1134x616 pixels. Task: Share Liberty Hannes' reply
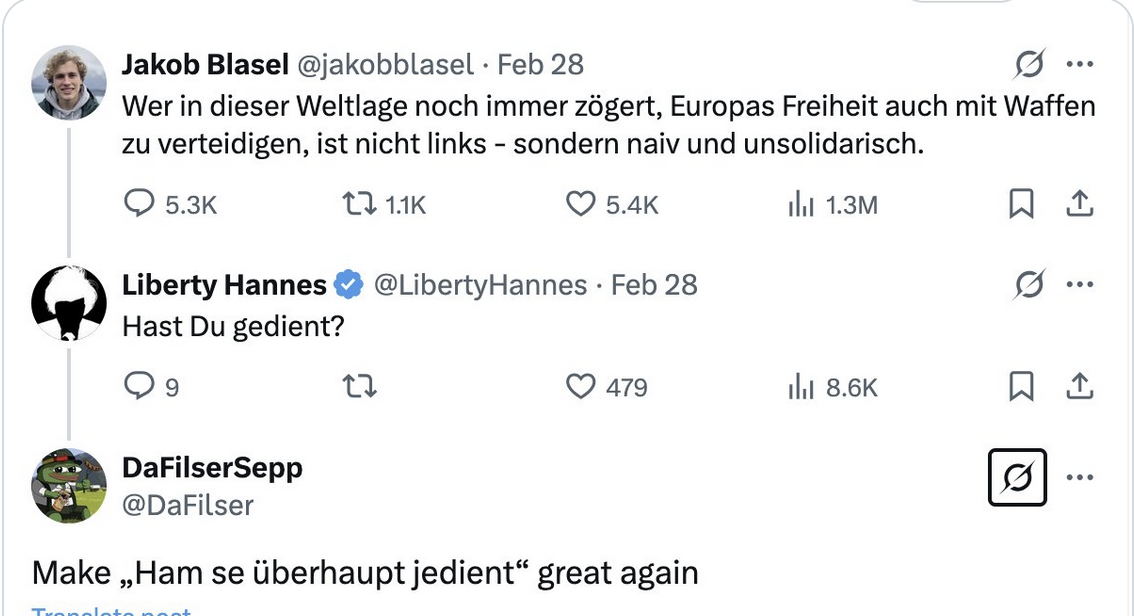click(x=1078, y=386)
